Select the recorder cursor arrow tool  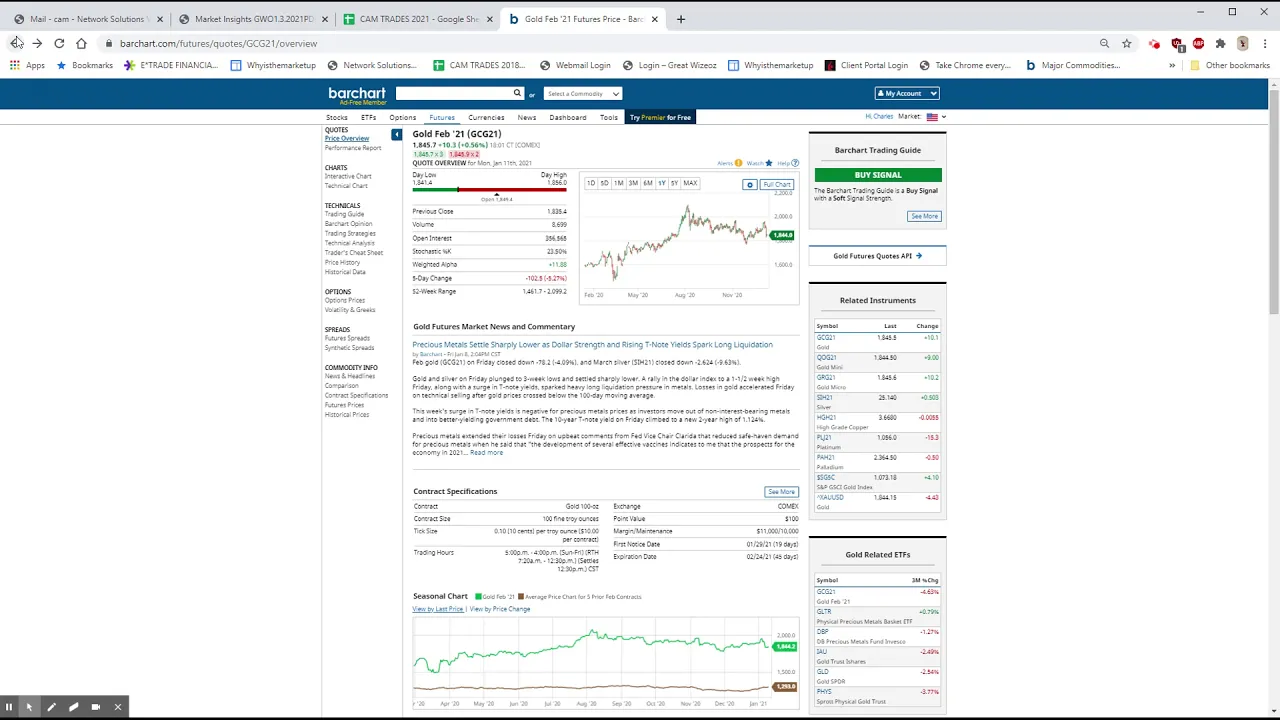pyautogui.click(x=29, y=707)
